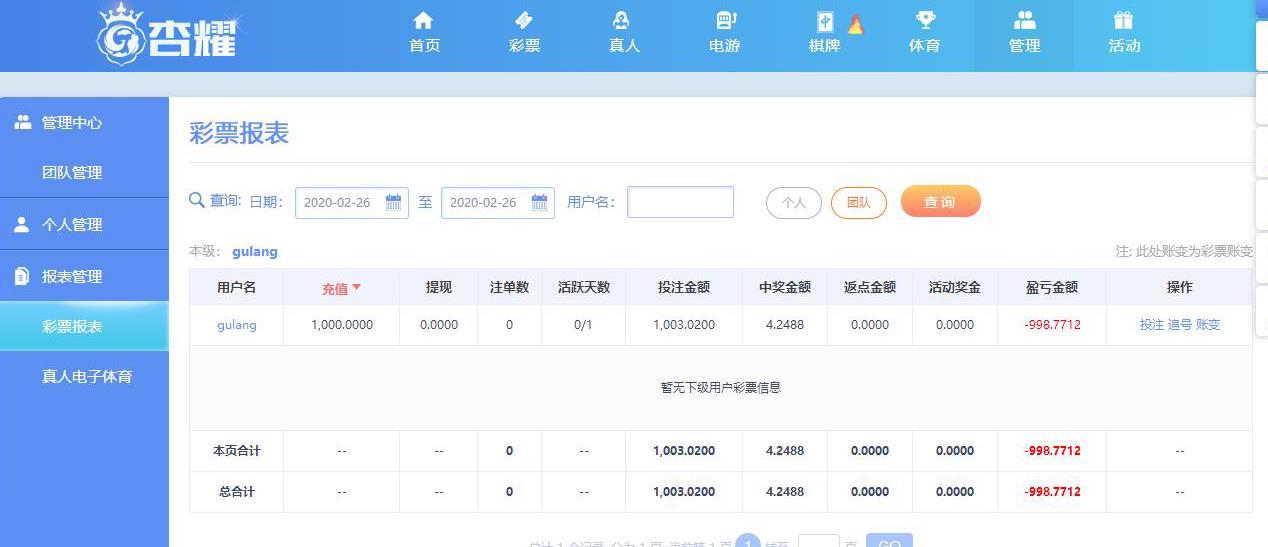Open the 投注 link for gulang

click(x=1152, y=325)
